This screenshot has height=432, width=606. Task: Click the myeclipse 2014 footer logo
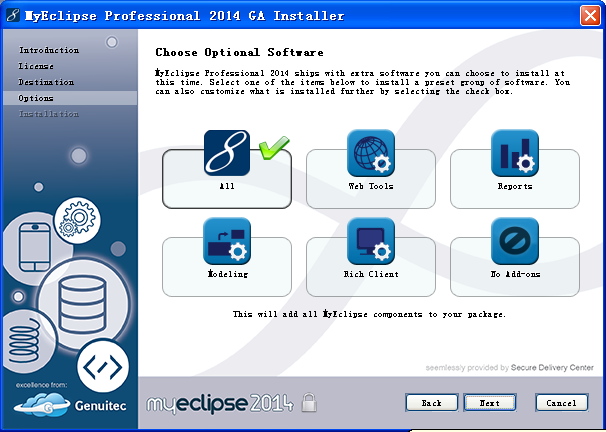(220, 403)
